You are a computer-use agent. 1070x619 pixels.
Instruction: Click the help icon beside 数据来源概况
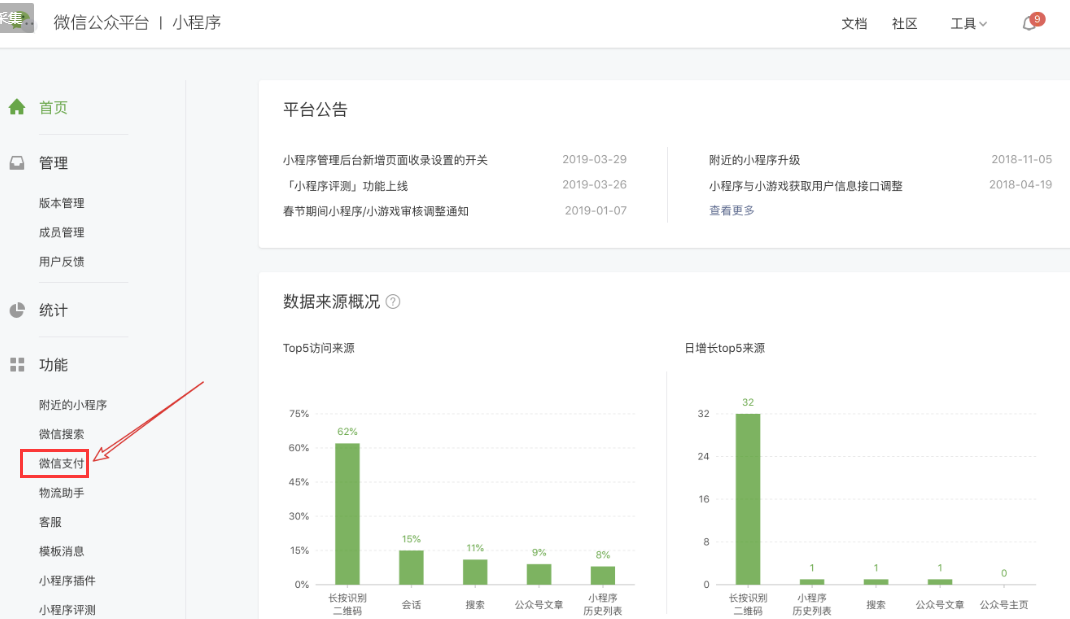[393, 302]
